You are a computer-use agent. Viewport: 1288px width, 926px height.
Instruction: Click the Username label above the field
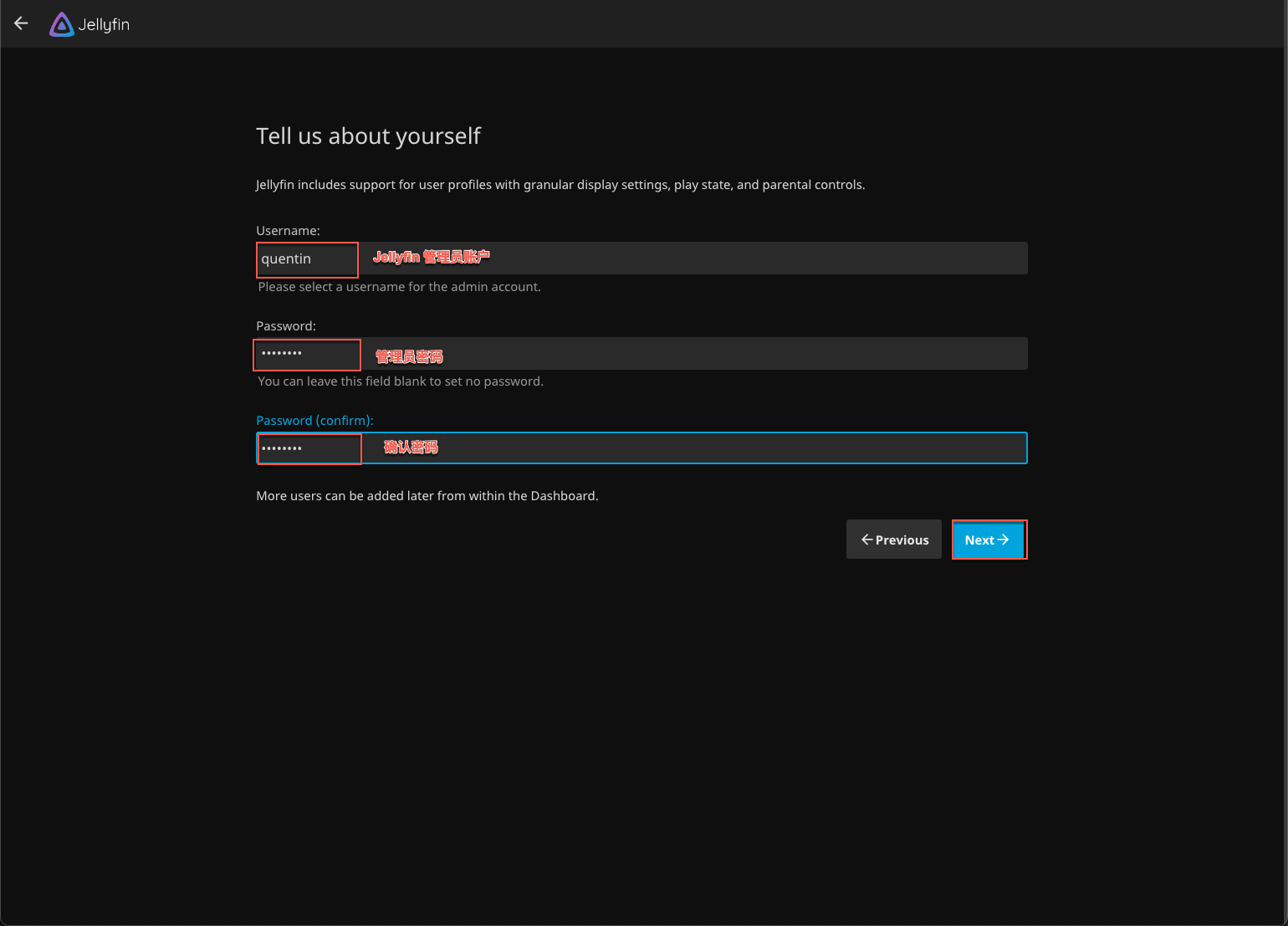coord(288,230)
